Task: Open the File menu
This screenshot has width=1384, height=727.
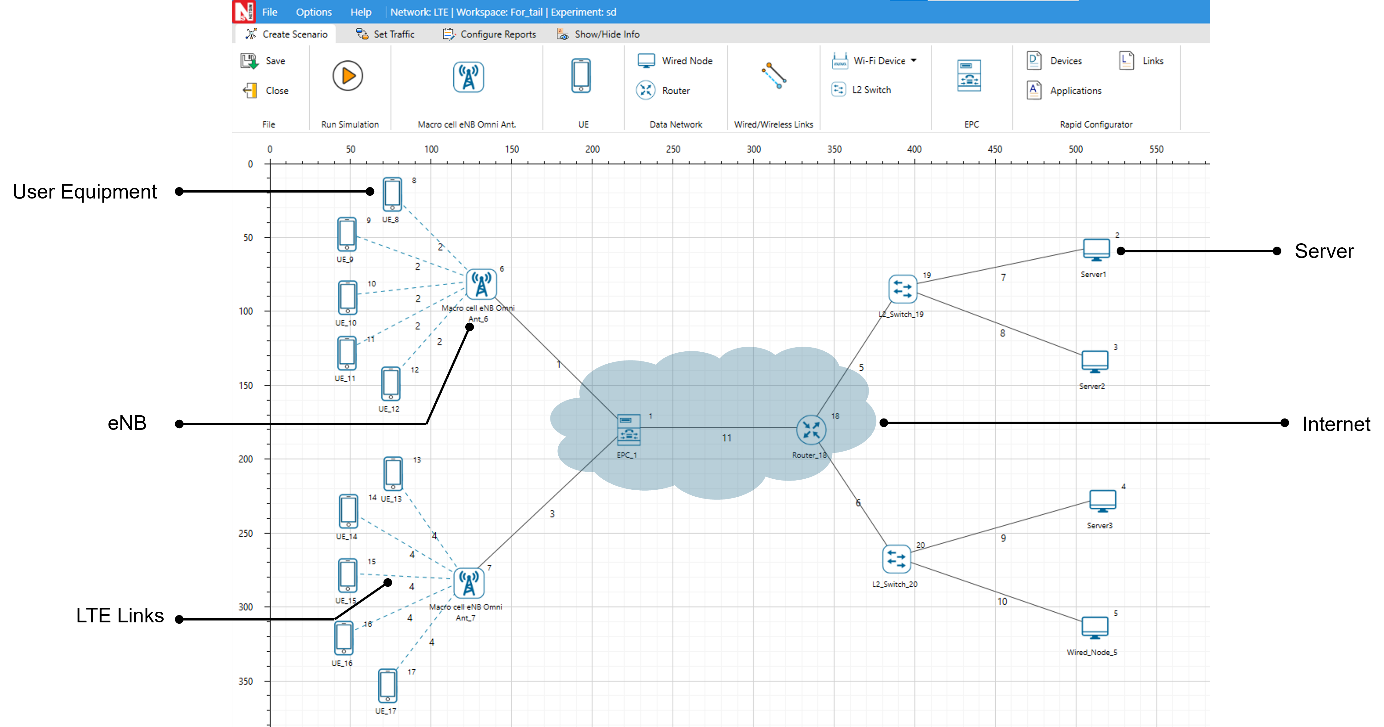Action: tap(270, 12)
